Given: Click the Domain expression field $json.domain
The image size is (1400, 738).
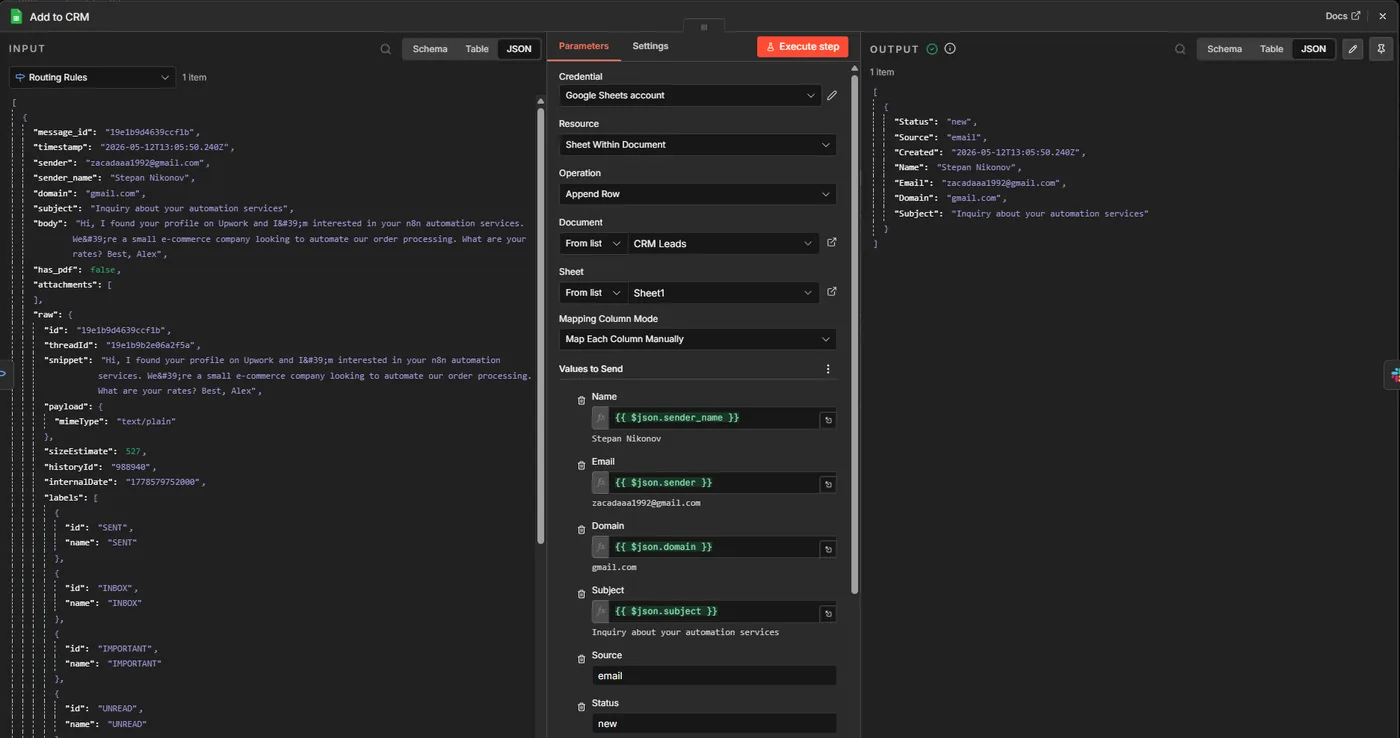Looking at the screenshot, I should [714, 547].
